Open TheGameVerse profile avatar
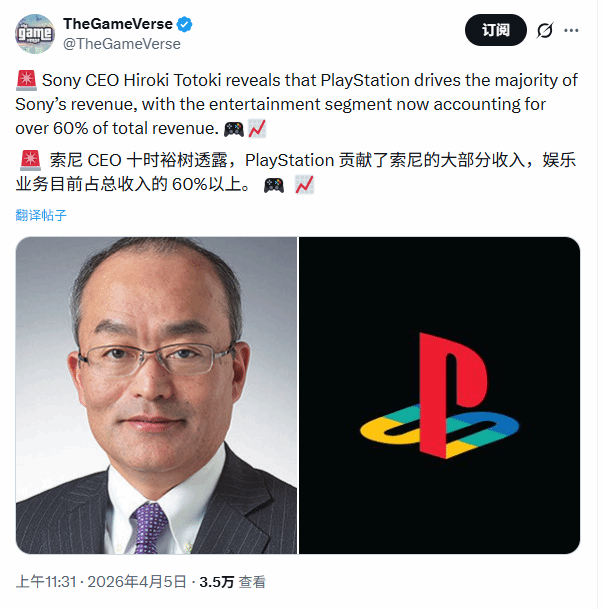The height and width of the screenshot is (609, 602). (35, 34)
